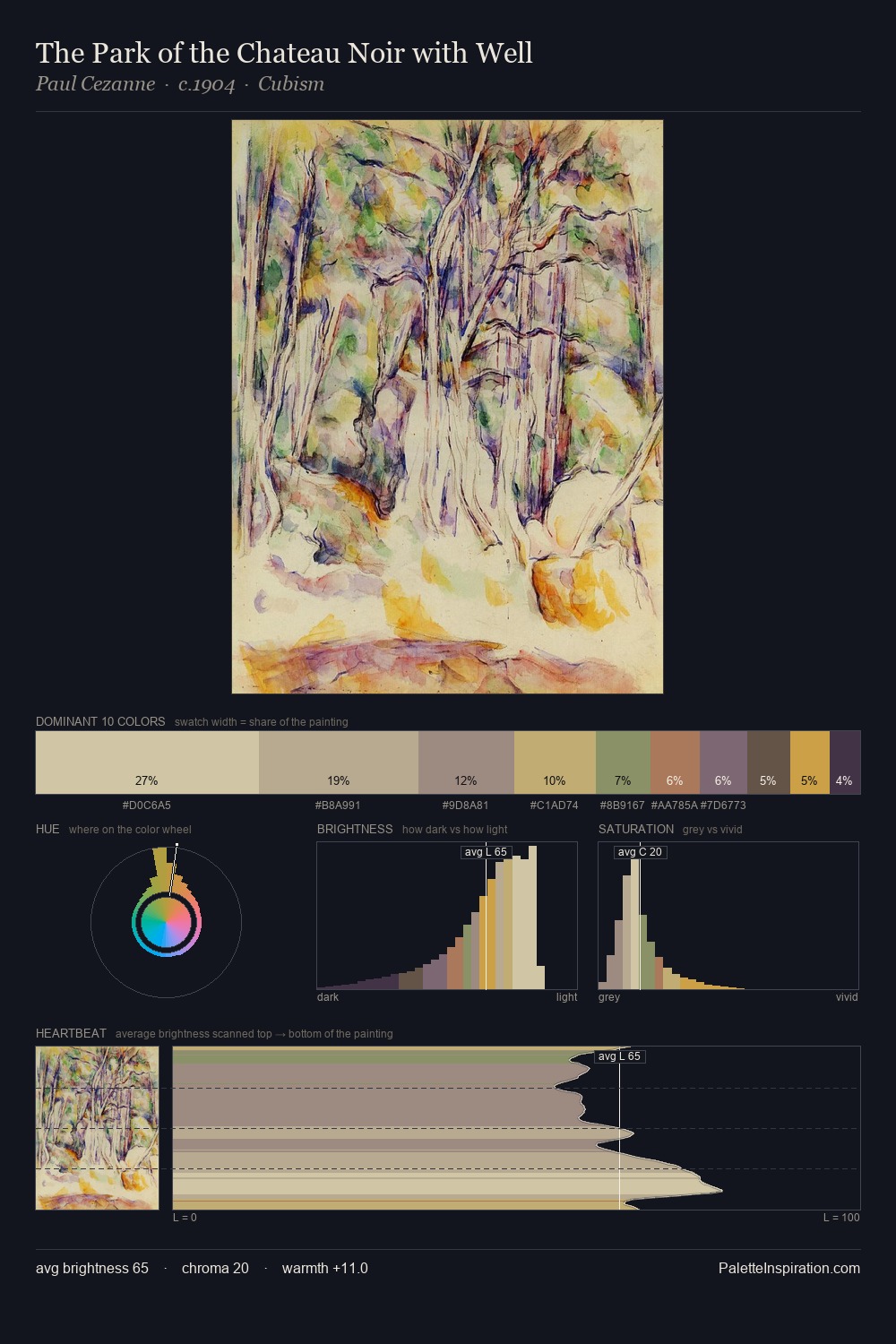Click the DOMINANT 10 COLORS heading
This screenshot has width=896, height=1344.
tap(100, 721)
